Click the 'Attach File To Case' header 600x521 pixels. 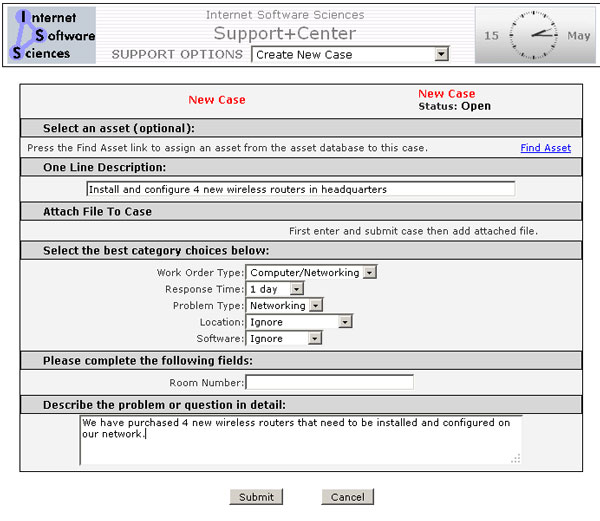[x=97, y=212]
